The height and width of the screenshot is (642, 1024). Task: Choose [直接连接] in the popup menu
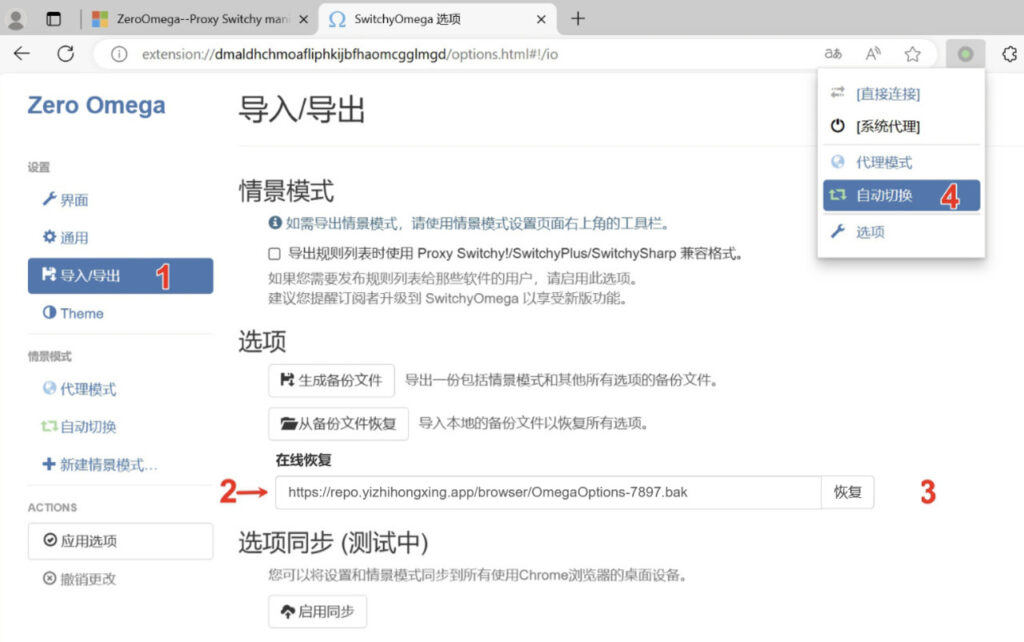[887, 93]
